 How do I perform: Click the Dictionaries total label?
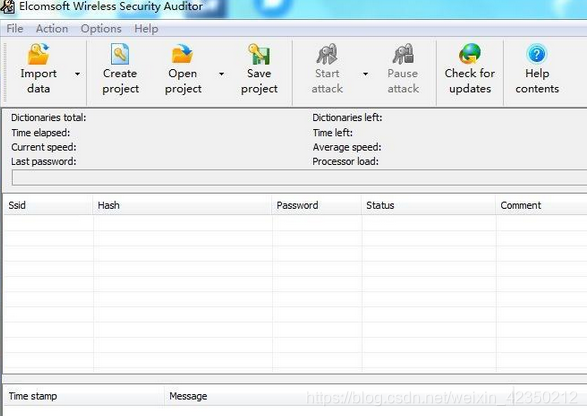(x=49, y=118)
